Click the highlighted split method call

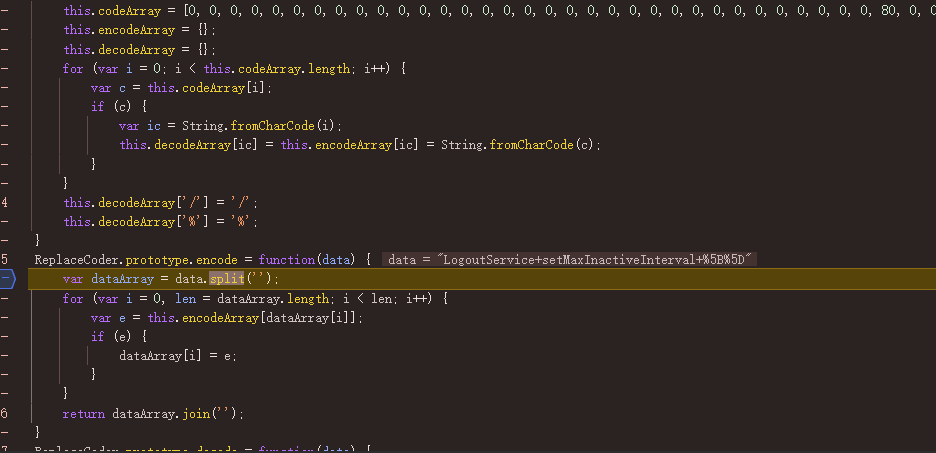(226, 279)
